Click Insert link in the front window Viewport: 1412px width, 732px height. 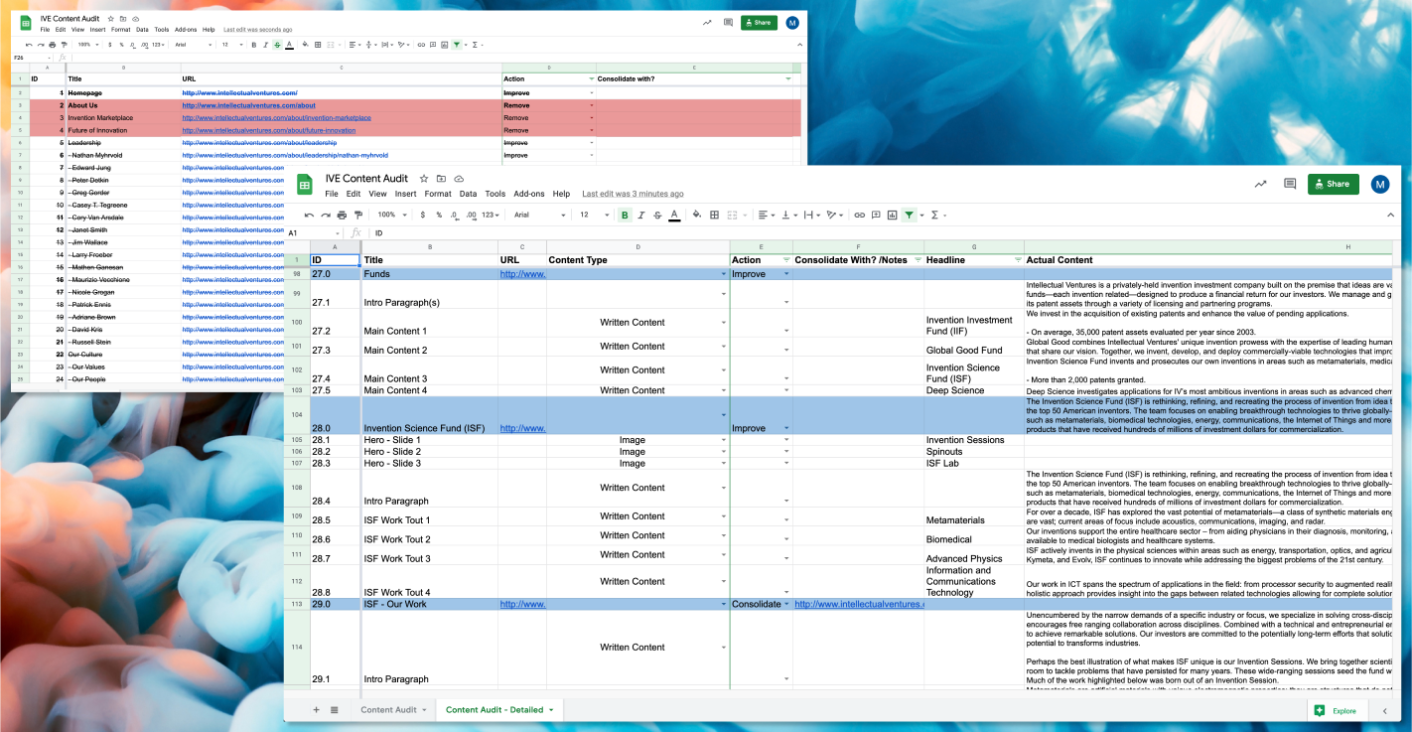(859, 215)
